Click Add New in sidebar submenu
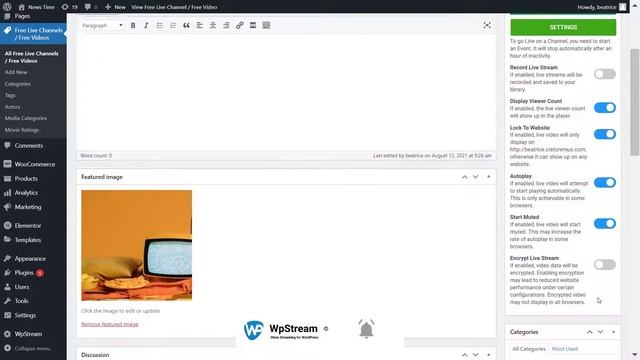640x360 pixels. coord(16,72)
